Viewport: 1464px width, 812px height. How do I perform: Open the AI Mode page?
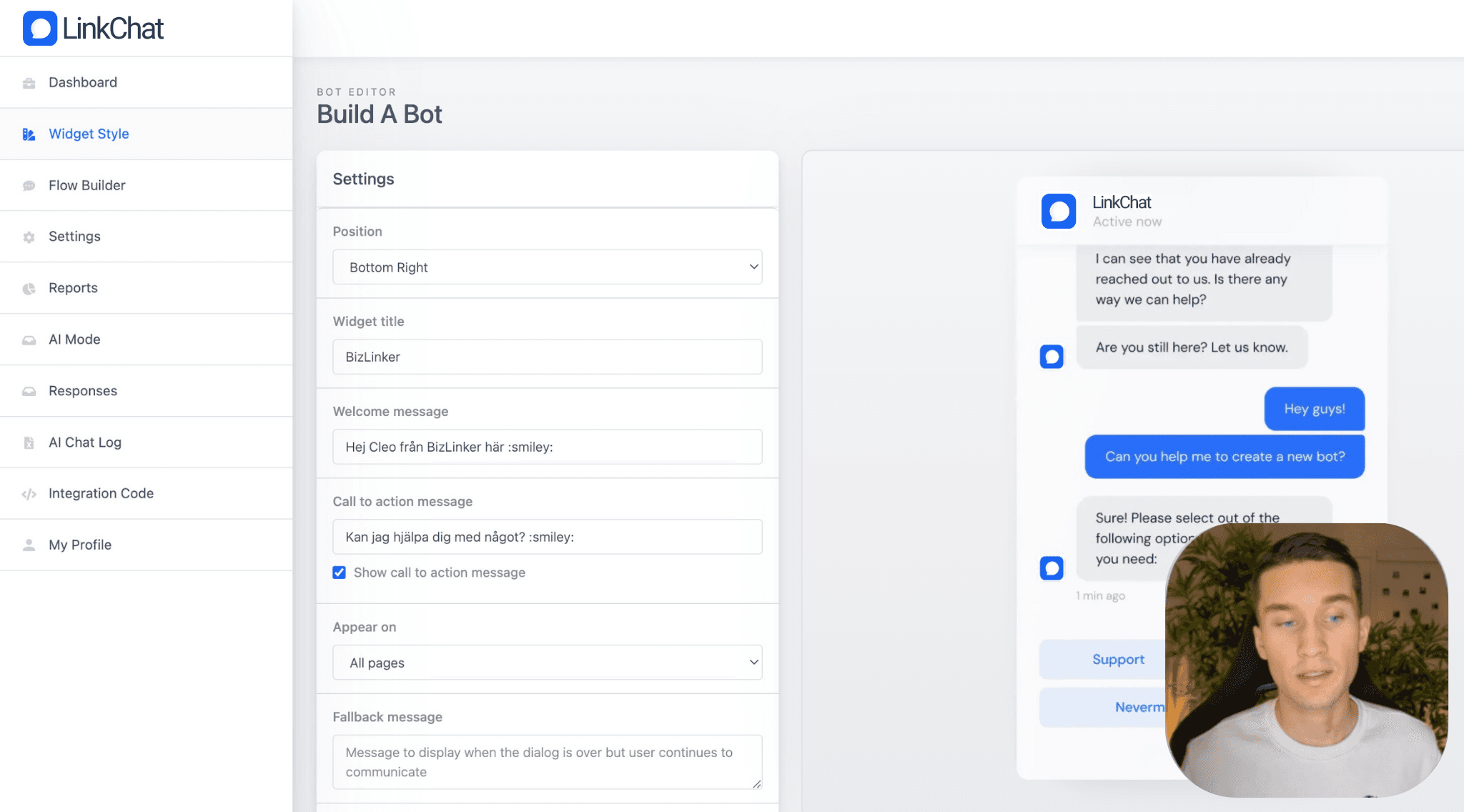[147, 340]
